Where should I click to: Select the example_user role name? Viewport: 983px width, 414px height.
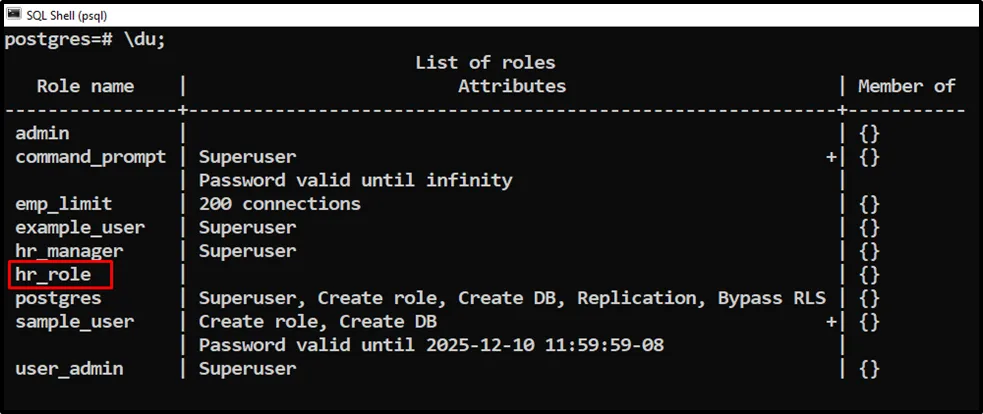point(79,228)
